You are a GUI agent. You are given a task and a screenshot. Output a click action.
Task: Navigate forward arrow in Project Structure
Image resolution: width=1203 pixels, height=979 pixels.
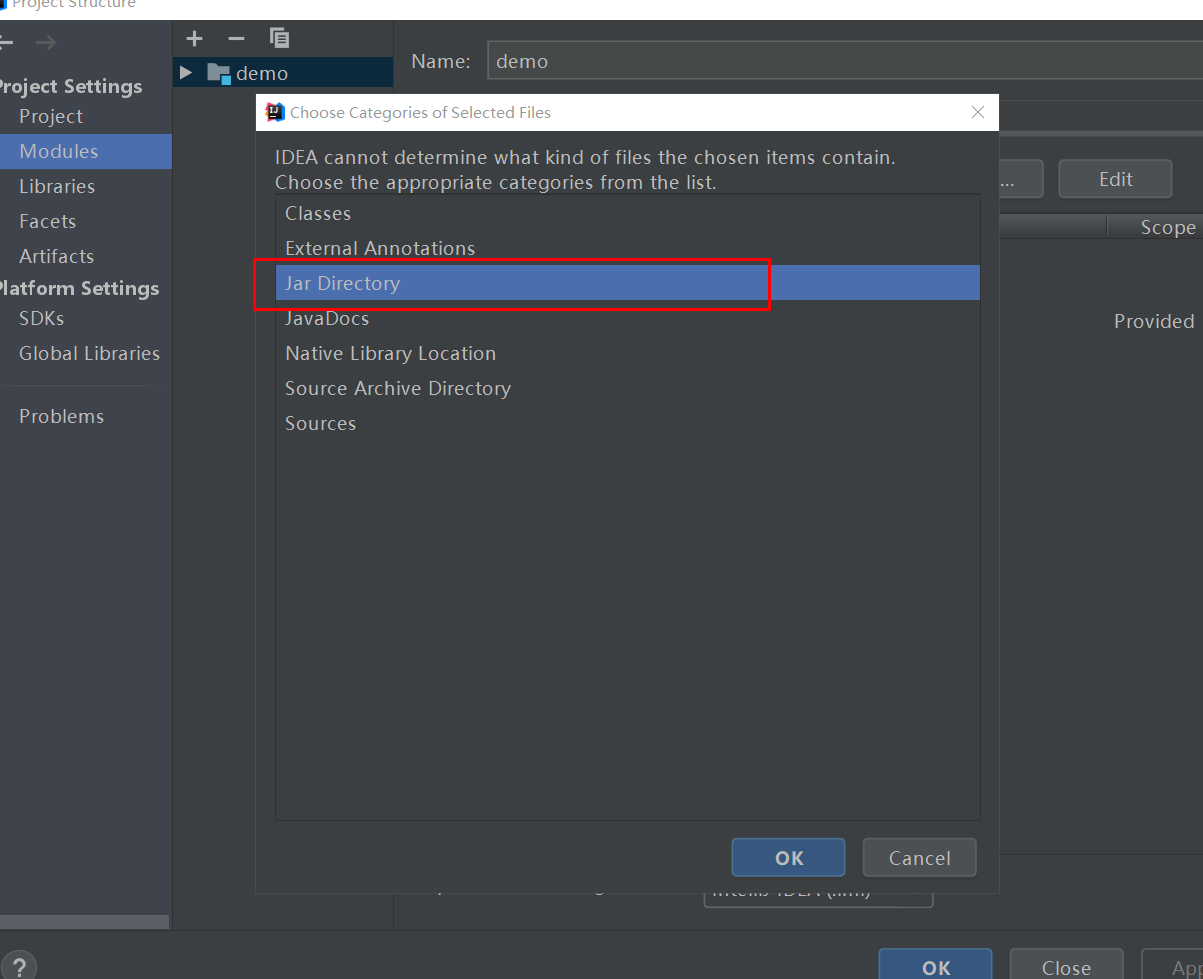click(46, 42)
